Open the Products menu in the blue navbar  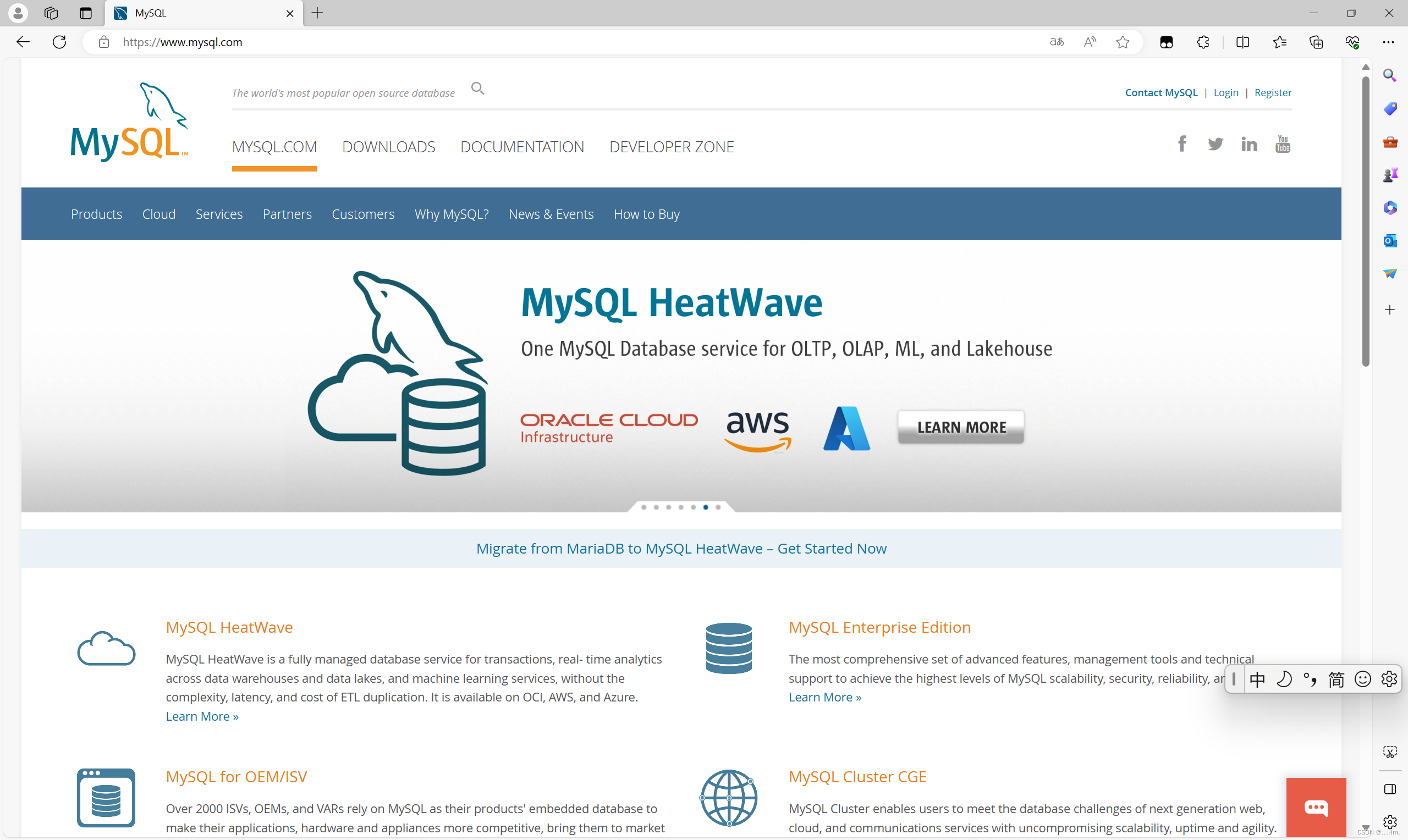[x=96, y=214]
